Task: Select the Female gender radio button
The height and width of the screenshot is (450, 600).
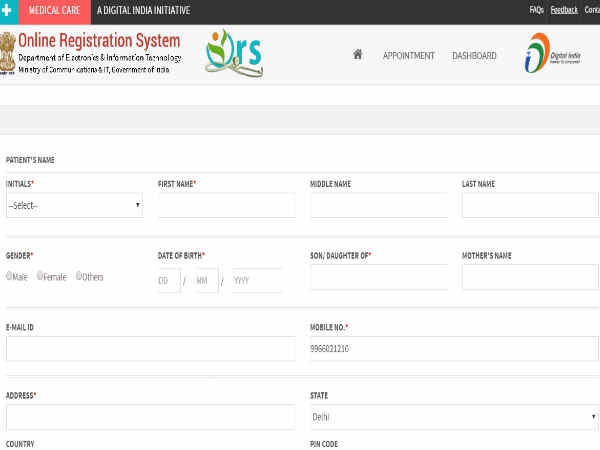Action: 40,276
